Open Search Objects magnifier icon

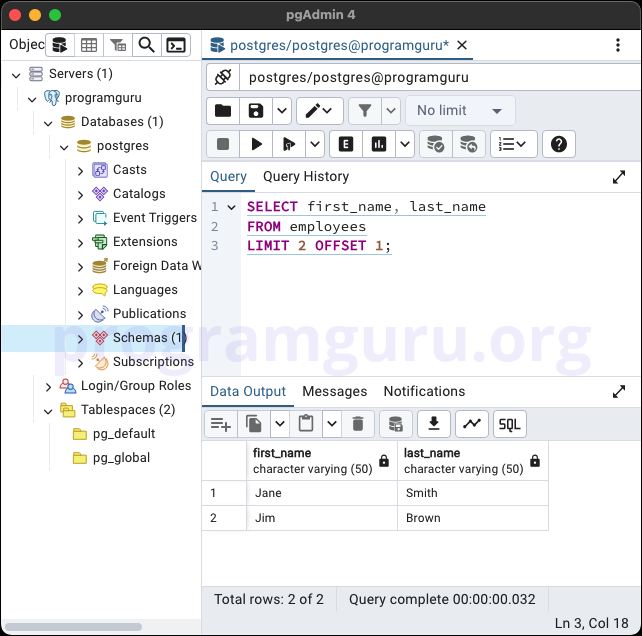point(147,45)
